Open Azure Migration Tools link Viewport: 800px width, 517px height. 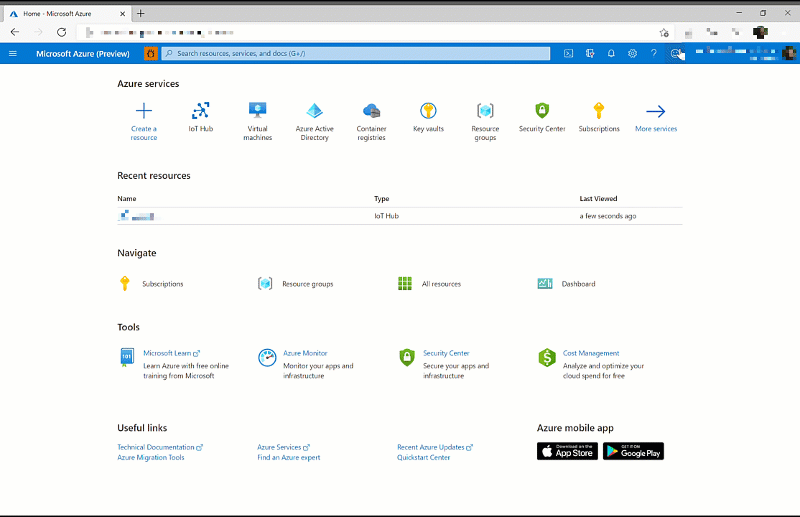(x=151, y=457)
